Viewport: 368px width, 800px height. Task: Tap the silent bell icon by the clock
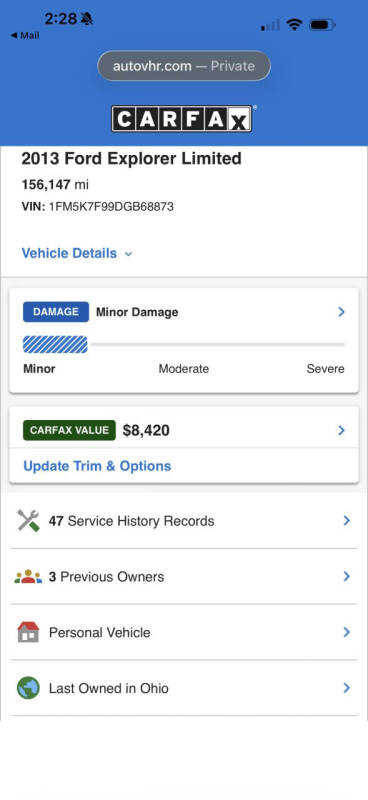[x=87, y=19]
